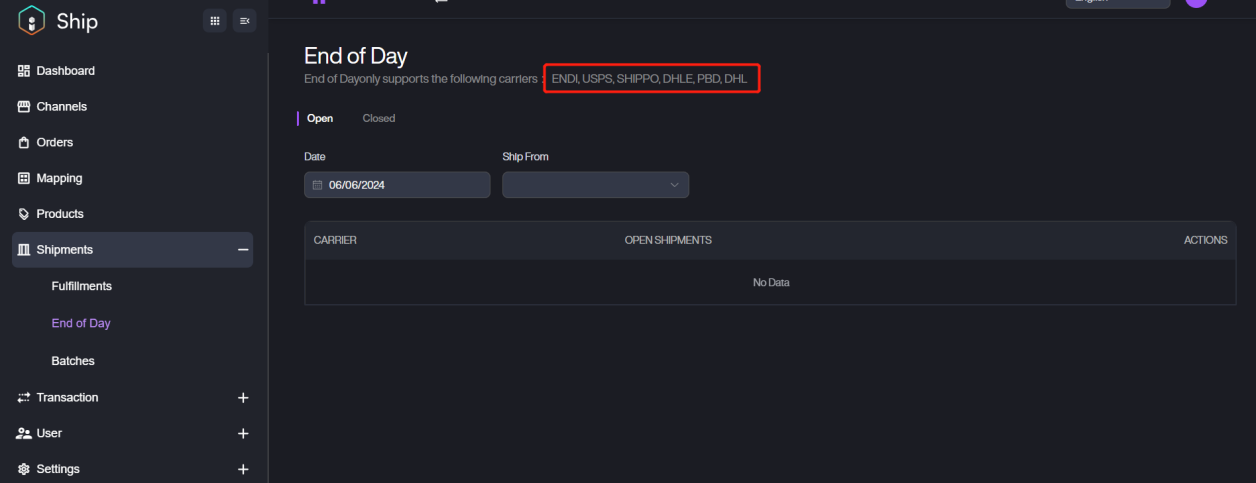1256x483 pixels.
Task: Click the Products tag icon
Action: pos(24,214)
